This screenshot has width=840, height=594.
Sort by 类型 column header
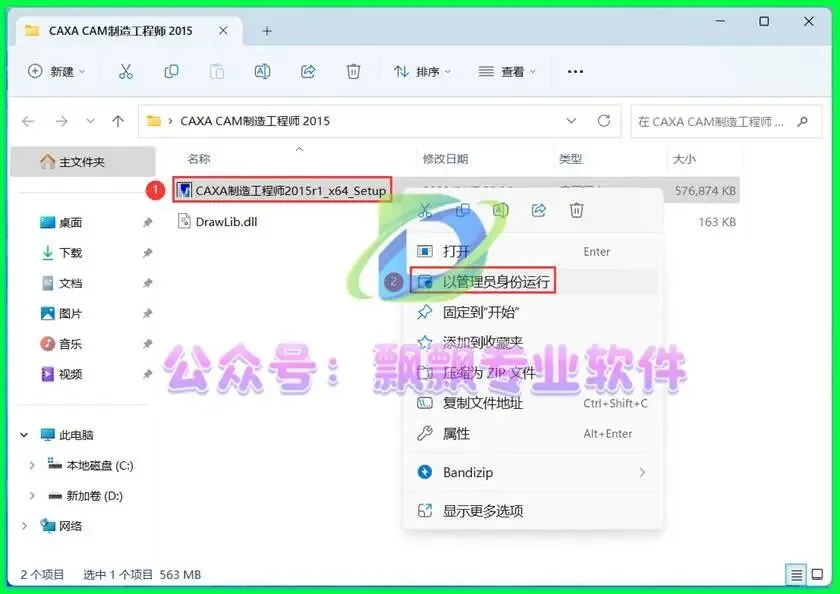pos(571,159)
